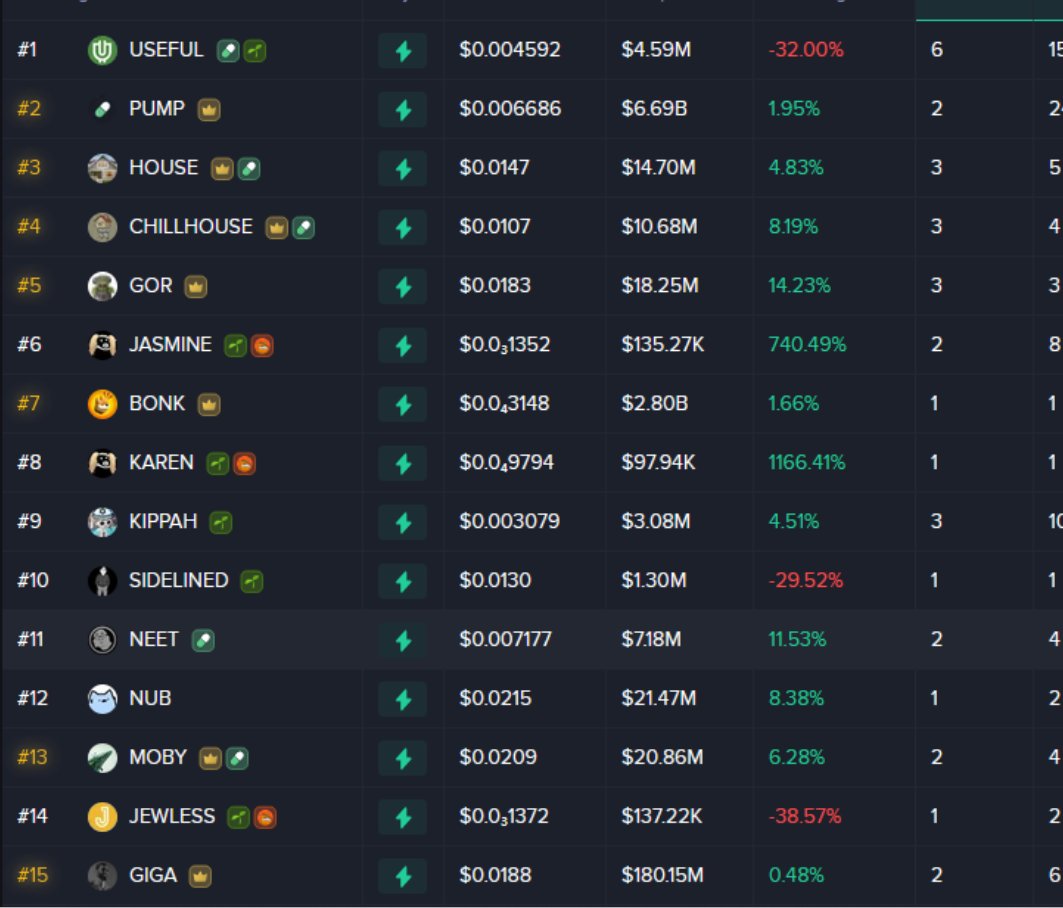Click the lightning quick-buy icon for JASMINE
Viewport: 1063px width, 908px height.
tap(403, 346)
